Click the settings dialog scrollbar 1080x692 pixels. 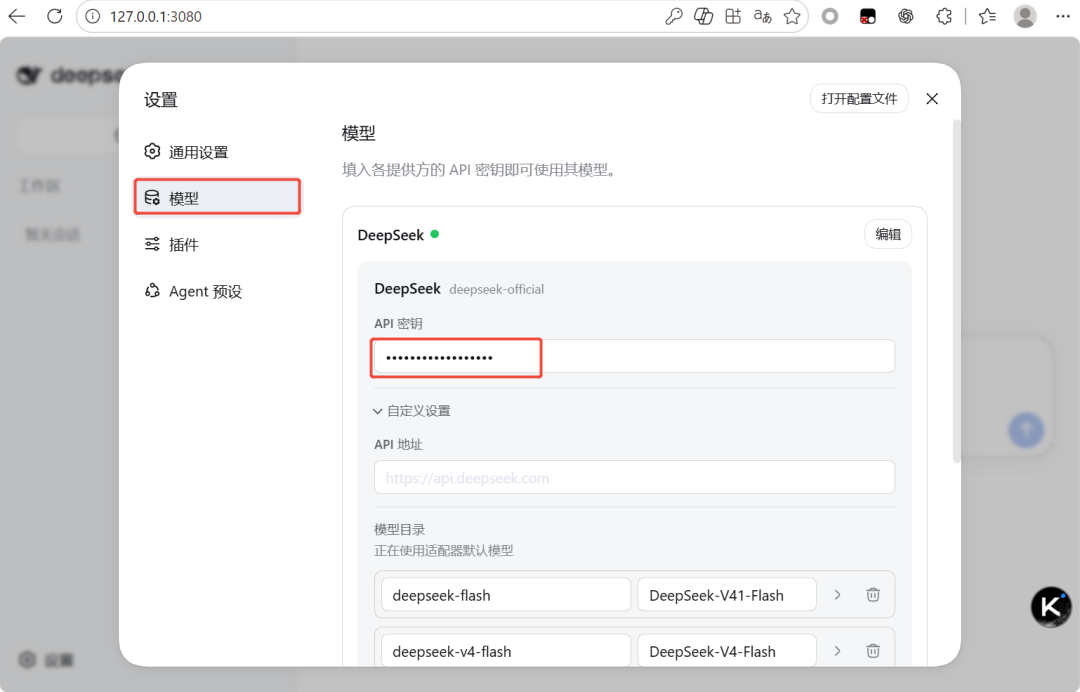[956, 291]
